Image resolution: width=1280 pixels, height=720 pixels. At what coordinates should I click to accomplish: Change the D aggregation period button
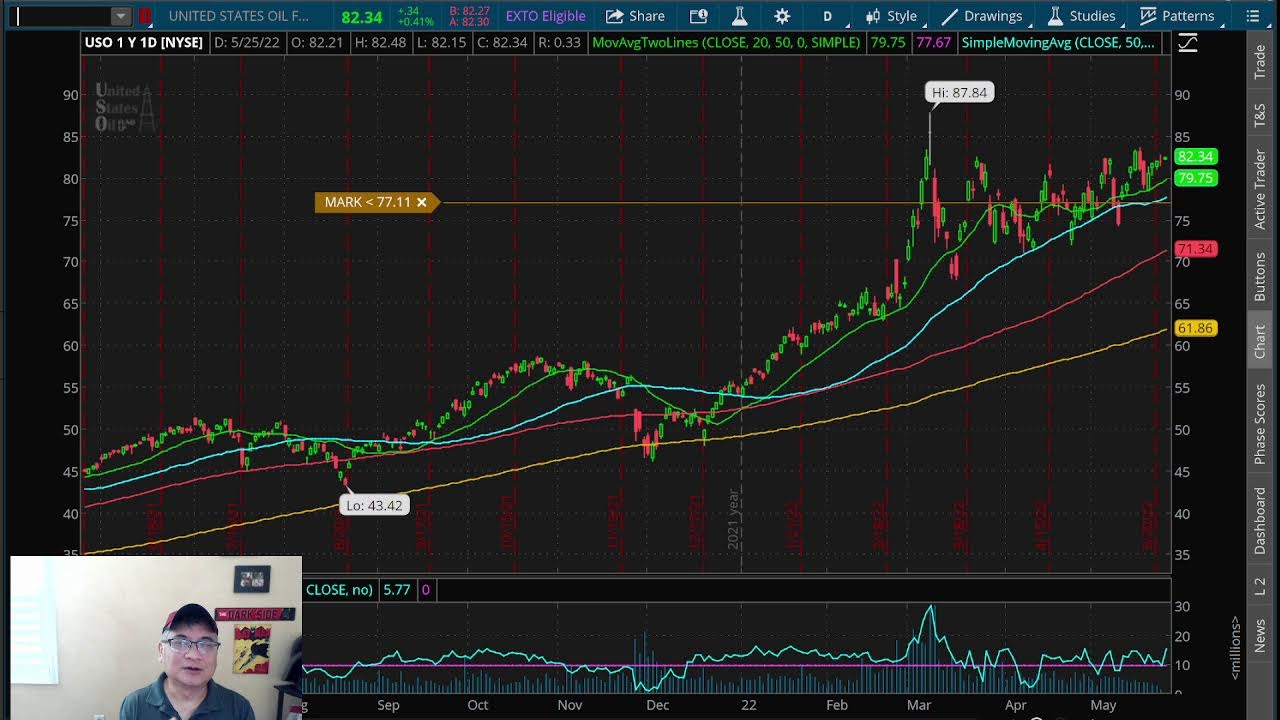(x=827, y=16)
